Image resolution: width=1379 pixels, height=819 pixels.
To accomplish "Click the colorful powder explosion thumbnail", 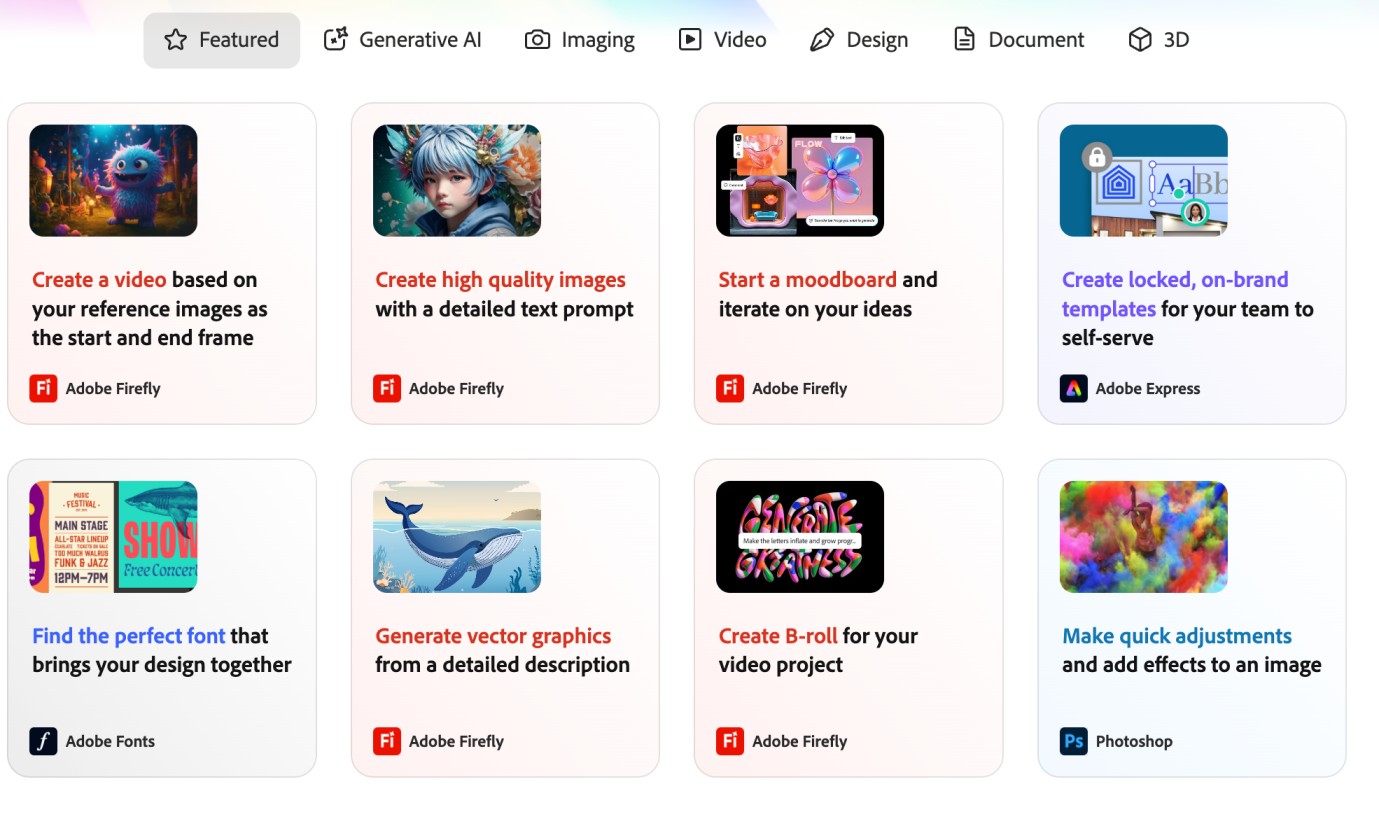I will (1143, 536).
